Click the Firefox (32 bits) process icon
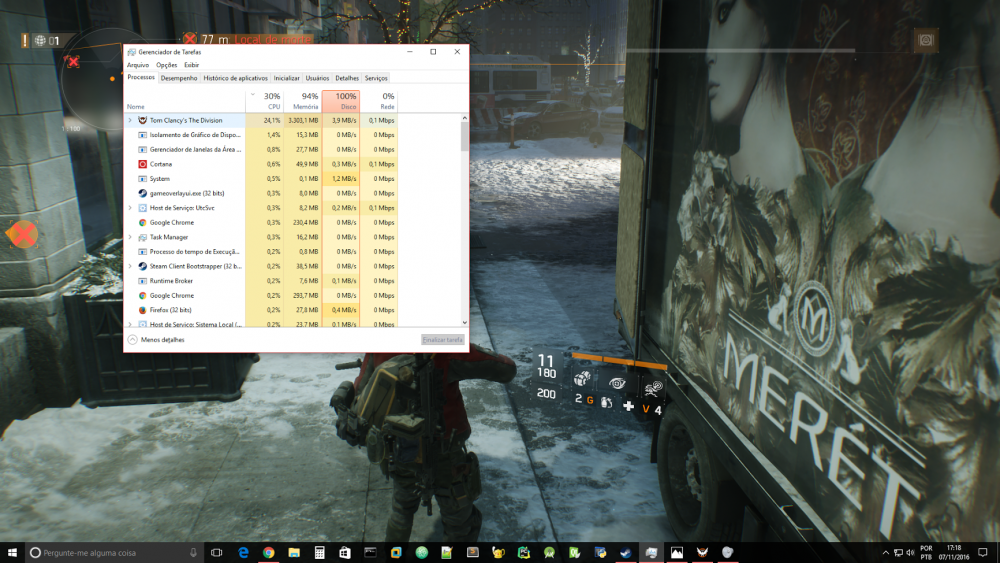The width and height of the screenshot is (1000, 563). [x=143, y=310]
